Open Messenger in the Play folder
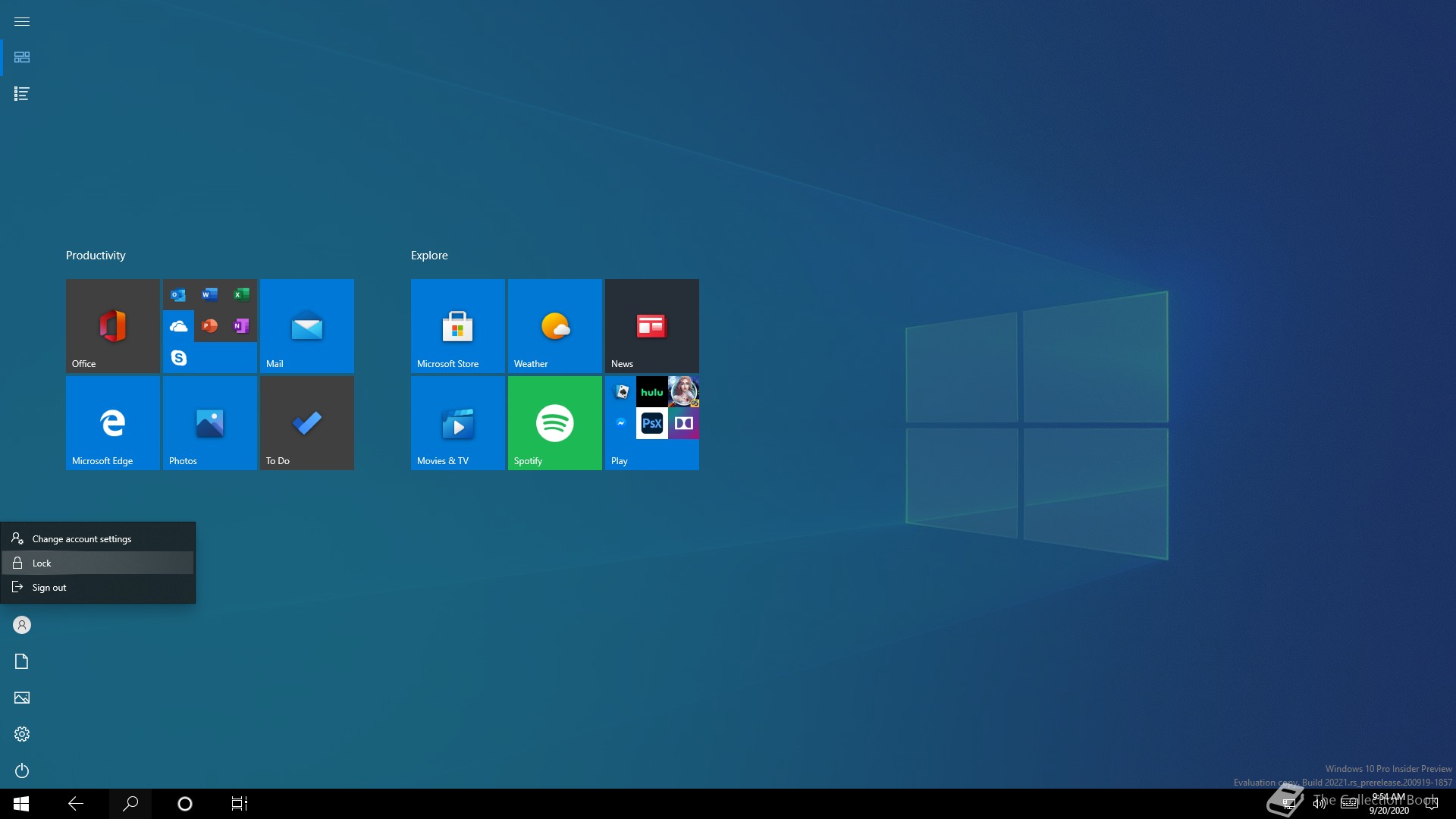Screen dimensions: 1456x819 click(x=621, y=423)
